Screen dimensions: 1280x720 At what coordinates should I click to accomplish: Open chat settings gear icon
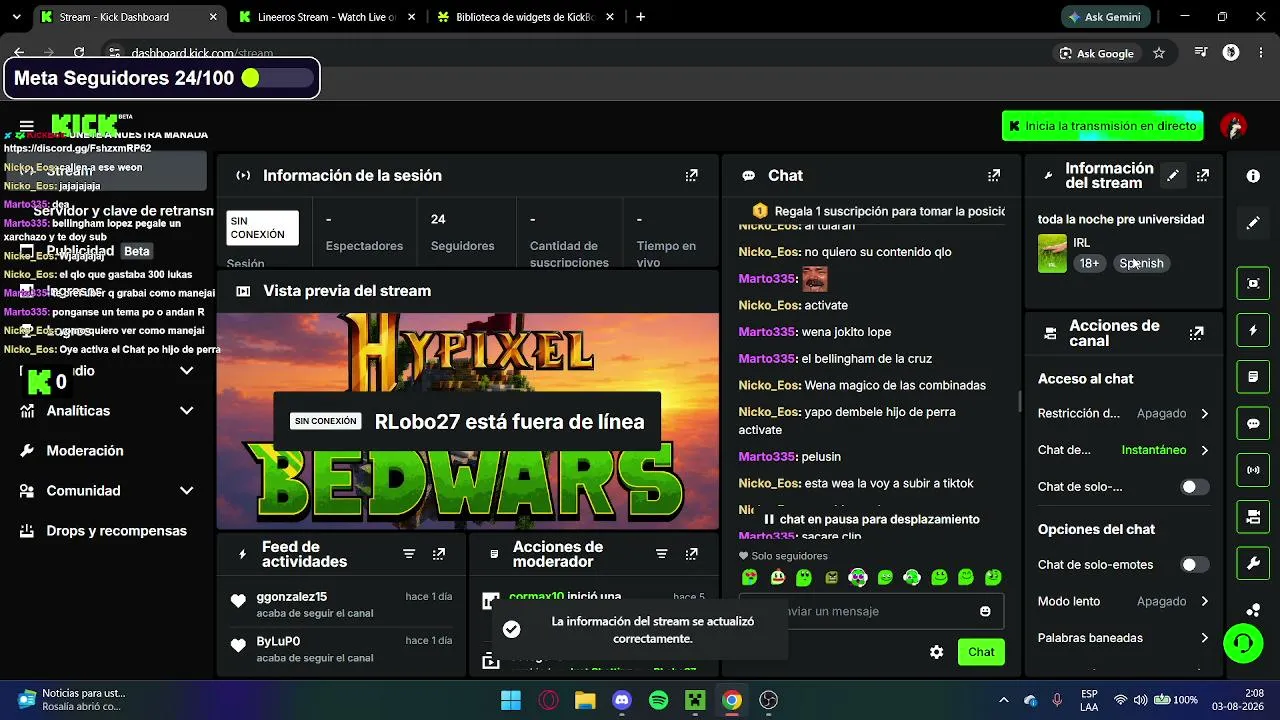click(936, 652)
